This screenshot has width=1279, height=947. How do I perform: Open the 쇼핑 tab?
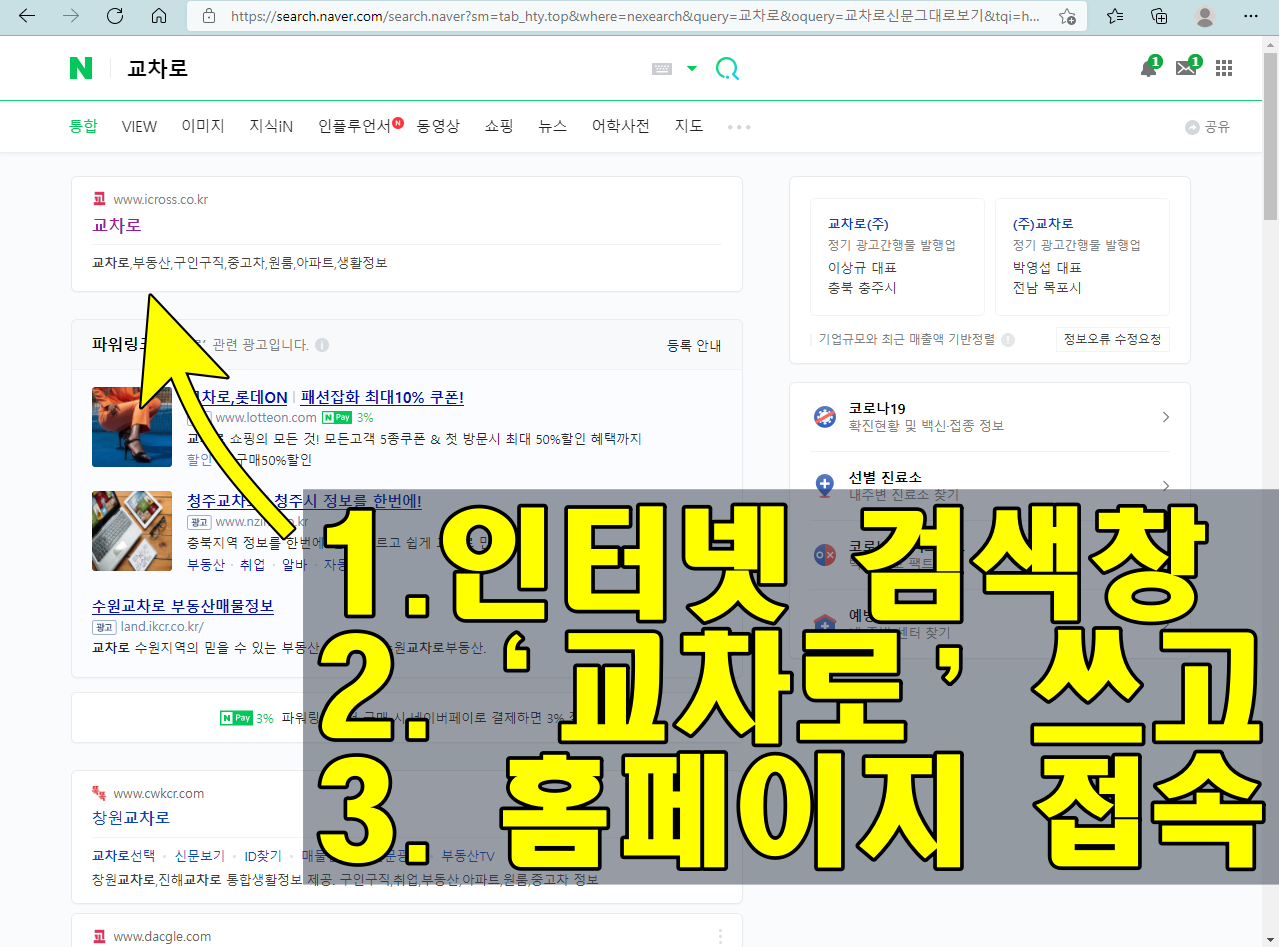click(499, 126)
